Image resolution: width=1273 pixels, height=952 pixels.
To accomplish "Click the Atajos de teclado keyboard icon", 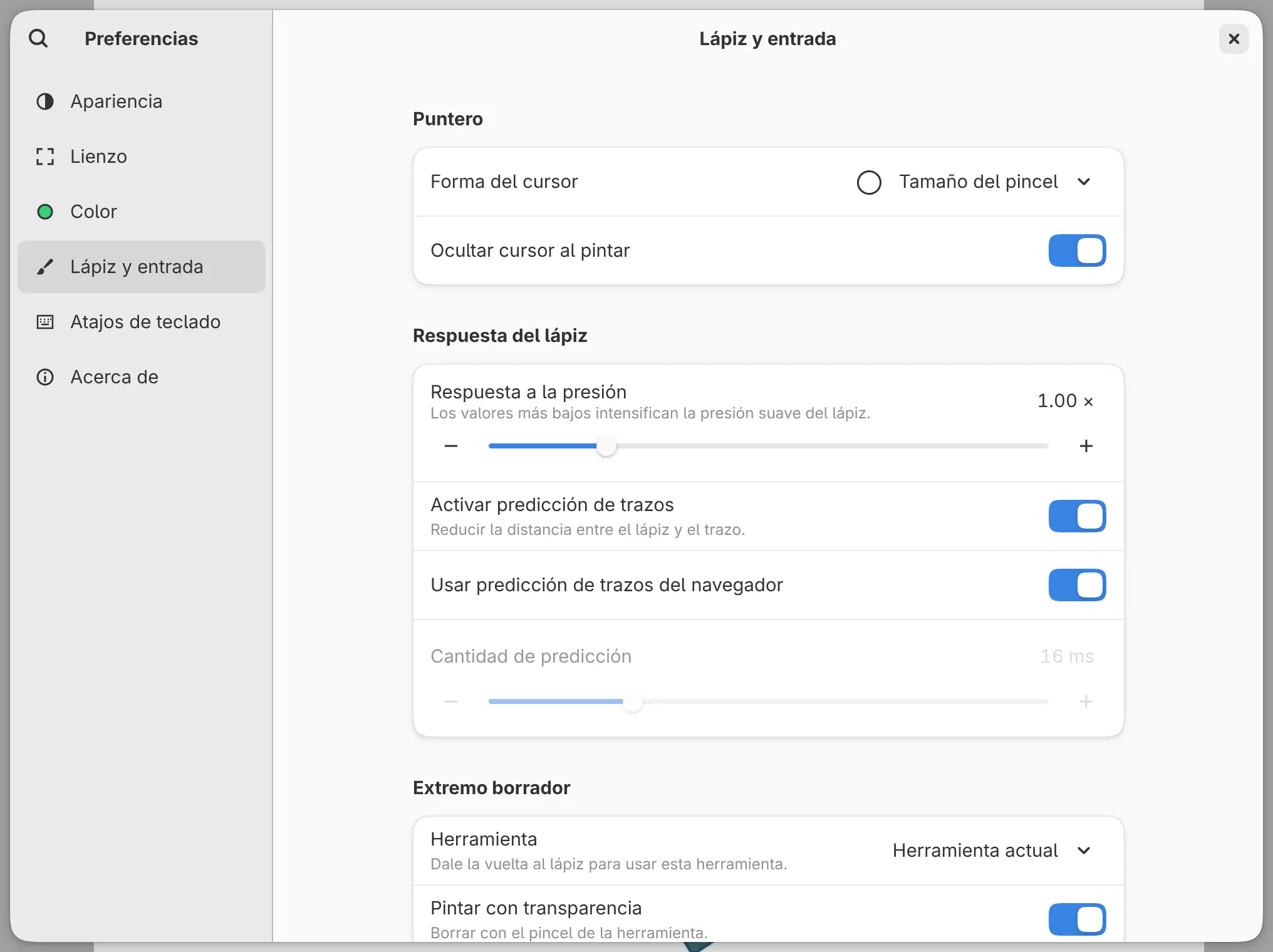I will (x=45, y=322).
